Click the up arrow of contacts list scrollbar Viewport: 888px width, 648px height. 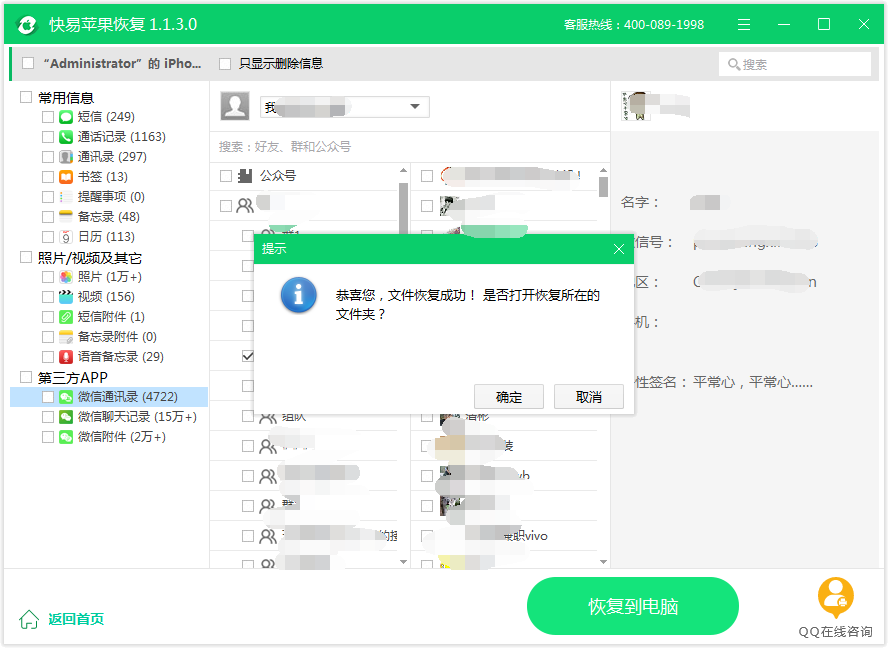pyautogui.click(x=604, y=170)
